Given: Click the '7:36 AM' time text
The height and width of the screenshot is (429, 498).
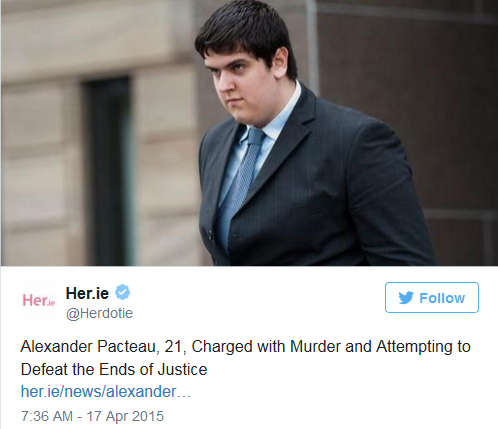Looking at the screenshot, I should click(47, 416).
